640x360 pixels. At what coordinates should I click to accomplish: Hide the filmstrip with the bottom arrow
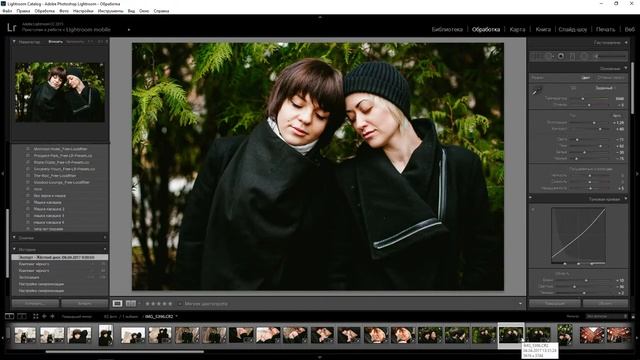point(320,358)
